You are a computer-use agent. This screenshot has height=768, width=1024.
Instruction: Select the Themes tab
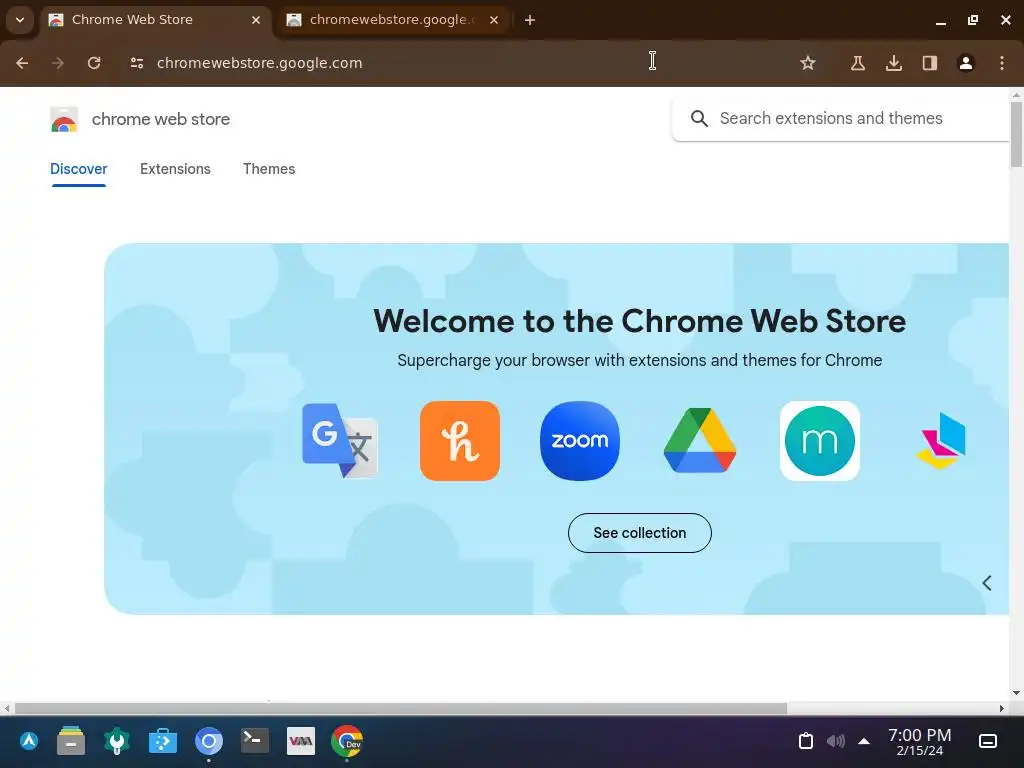(x=269, y=169)
